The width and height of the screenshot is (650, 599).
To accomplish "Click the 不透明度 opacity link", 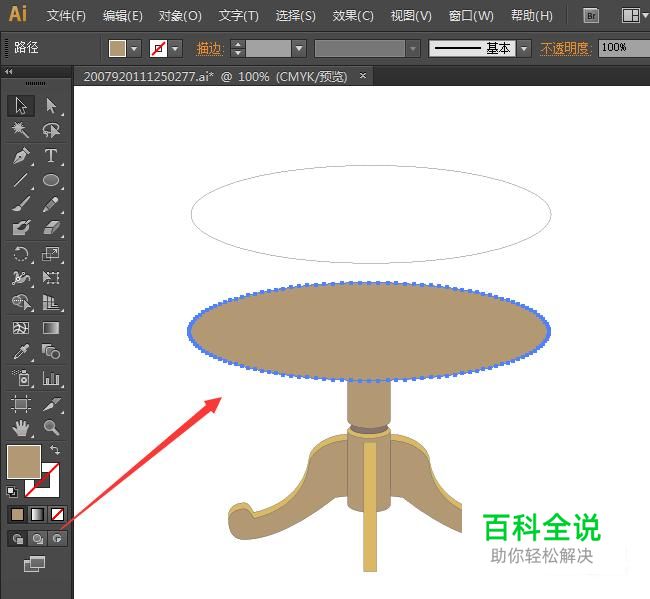I will coord(566,49).
